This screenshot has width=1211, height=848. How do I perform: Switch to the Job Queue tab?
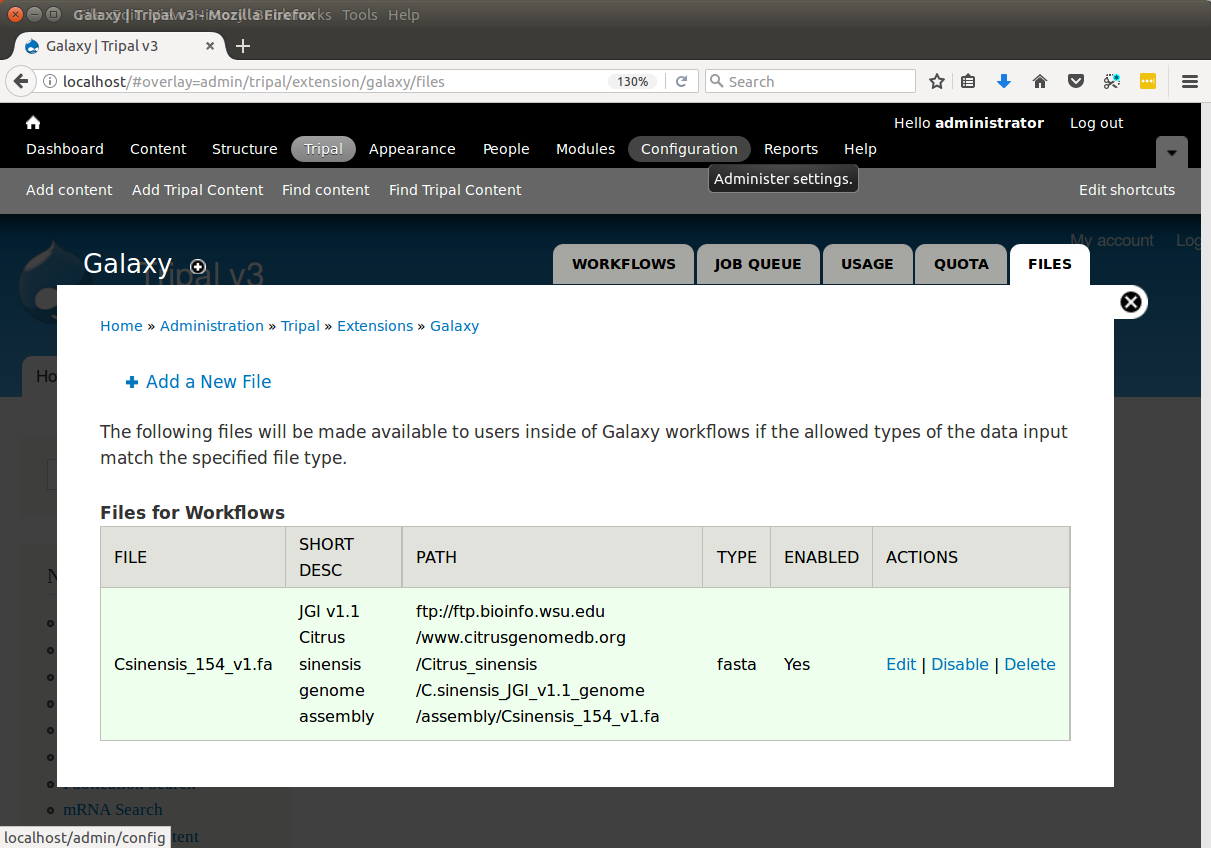[x=758, y=265]
